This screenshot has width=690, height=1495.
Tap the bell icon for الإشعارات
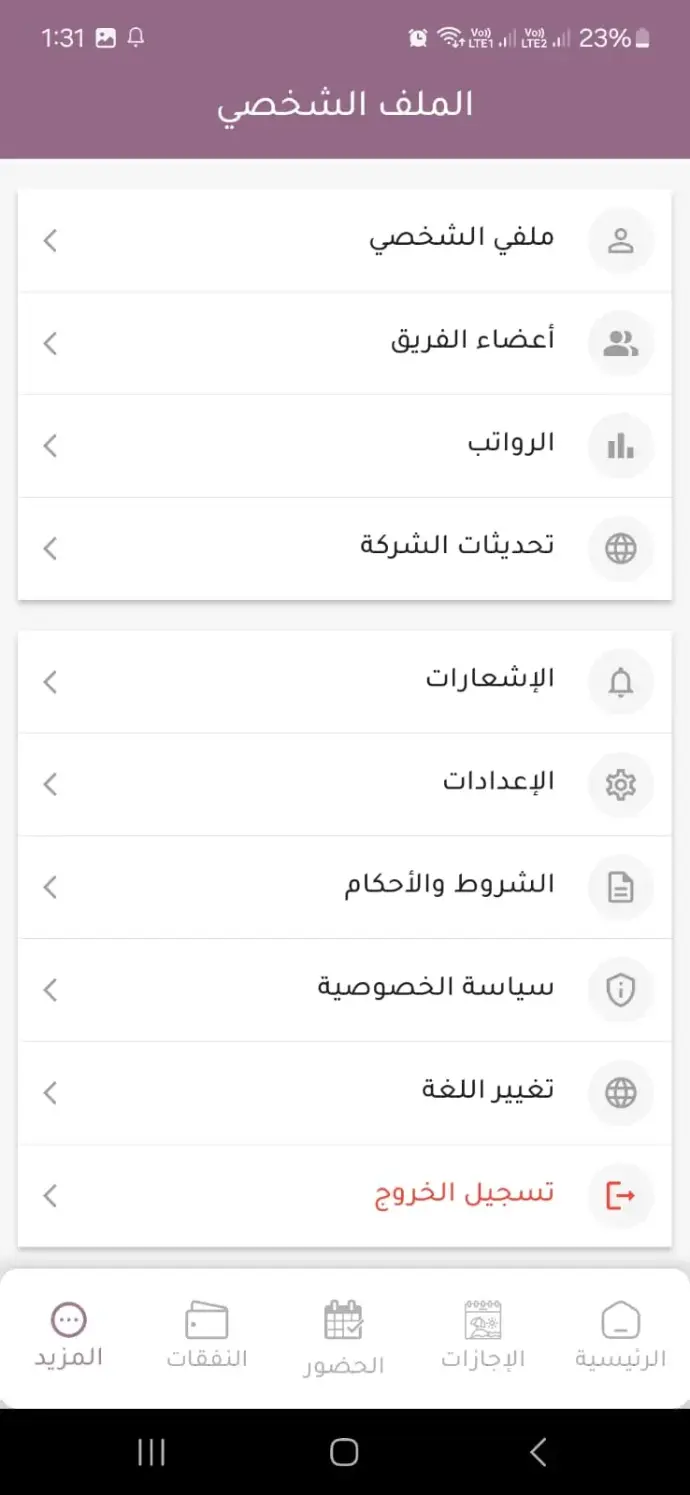(620, 682)
